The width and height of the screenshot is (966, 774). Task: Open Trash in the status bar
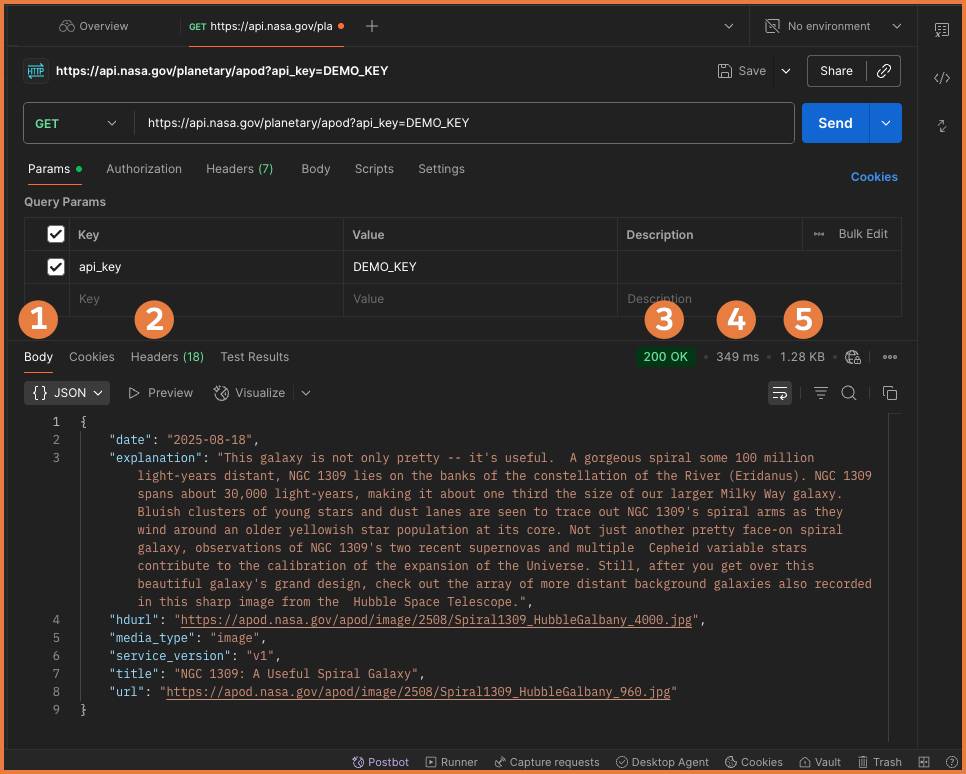[x=880, y=762]
